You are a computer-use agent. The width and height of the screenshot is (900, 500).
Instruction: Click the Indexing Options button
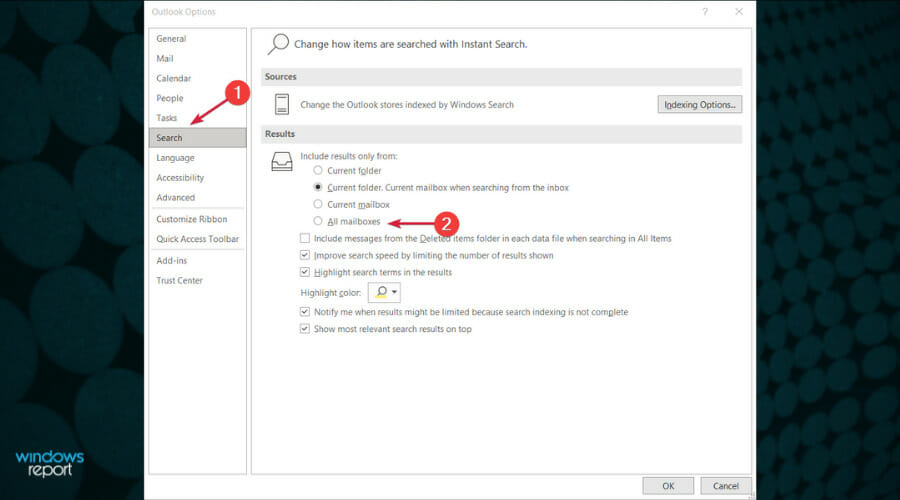tap(700, 104)
